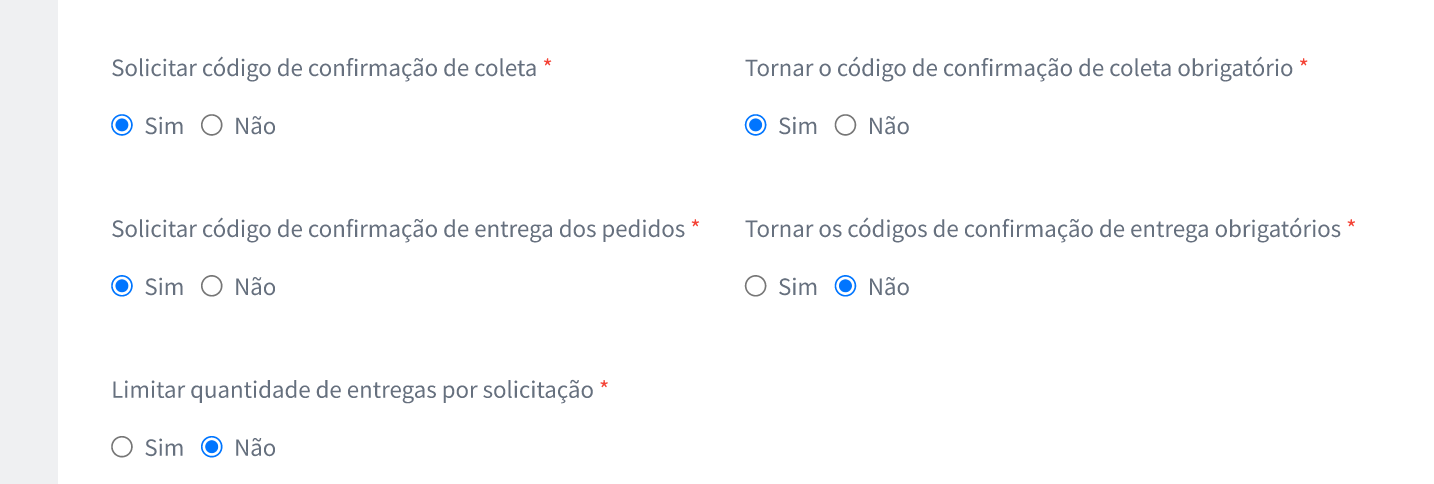This screenshot has width=1434, height=484.
Task: Choose Sim for Tornar código de coleta obrigatório
Action: pos(756,126)
